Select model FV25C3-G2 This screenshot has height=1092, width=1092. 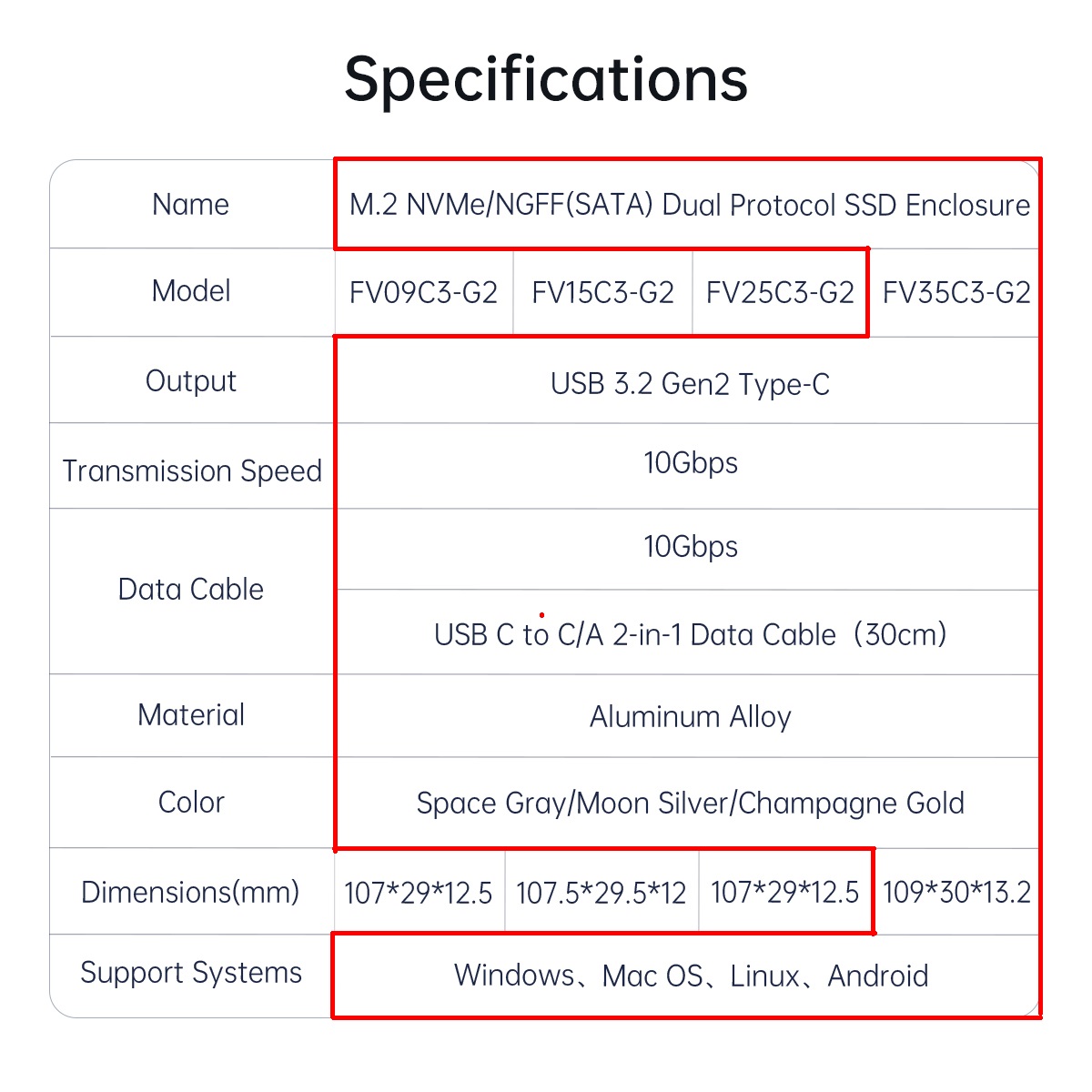[x=780, y=293]
